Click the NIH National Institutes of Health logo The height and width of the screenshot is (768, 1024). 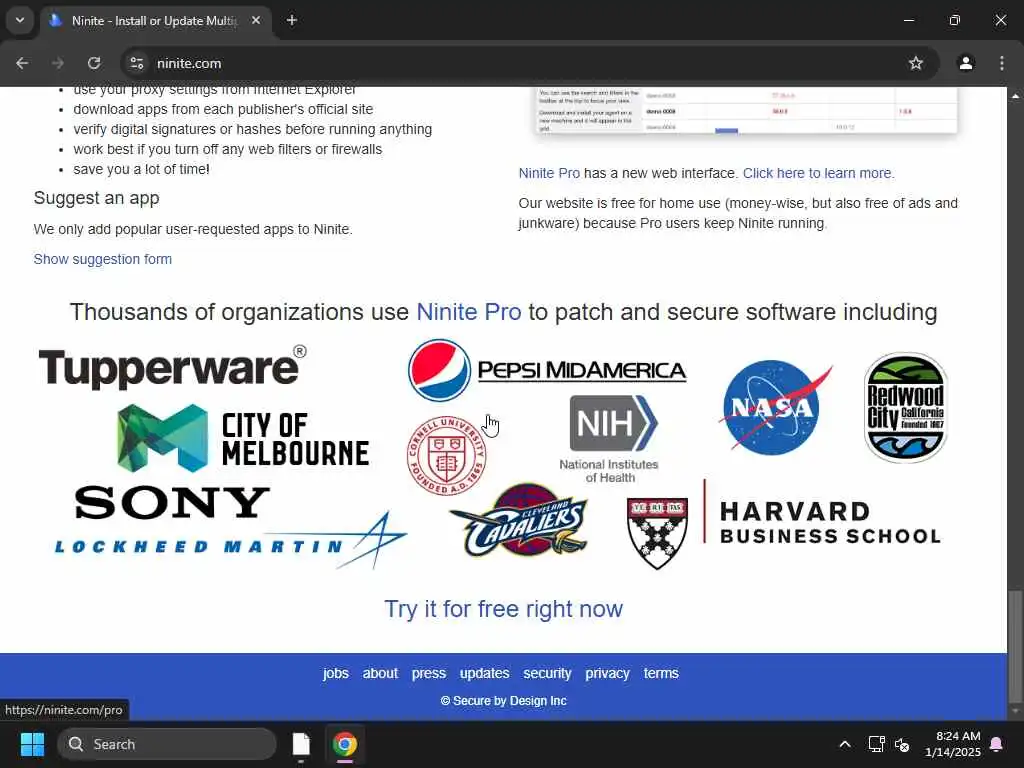pyautogui.click(x=609, y=439)
